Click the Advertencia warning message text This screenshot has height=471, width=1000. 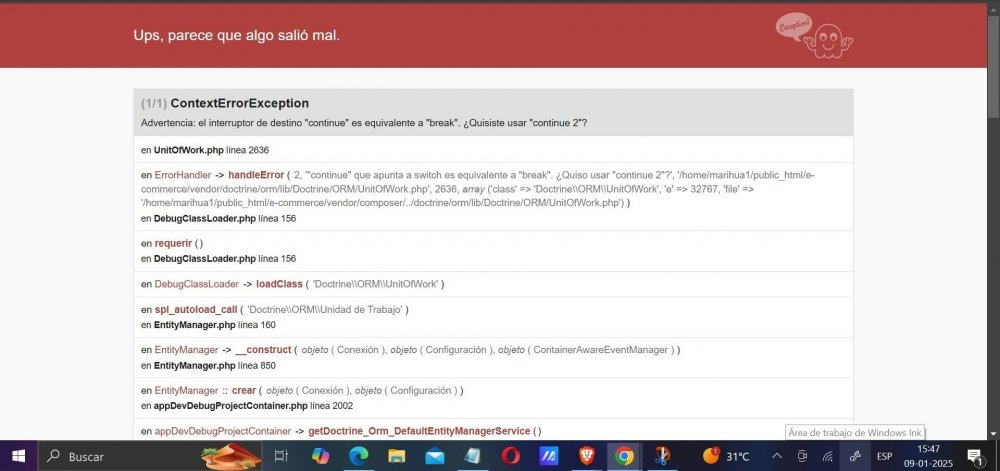364,123
